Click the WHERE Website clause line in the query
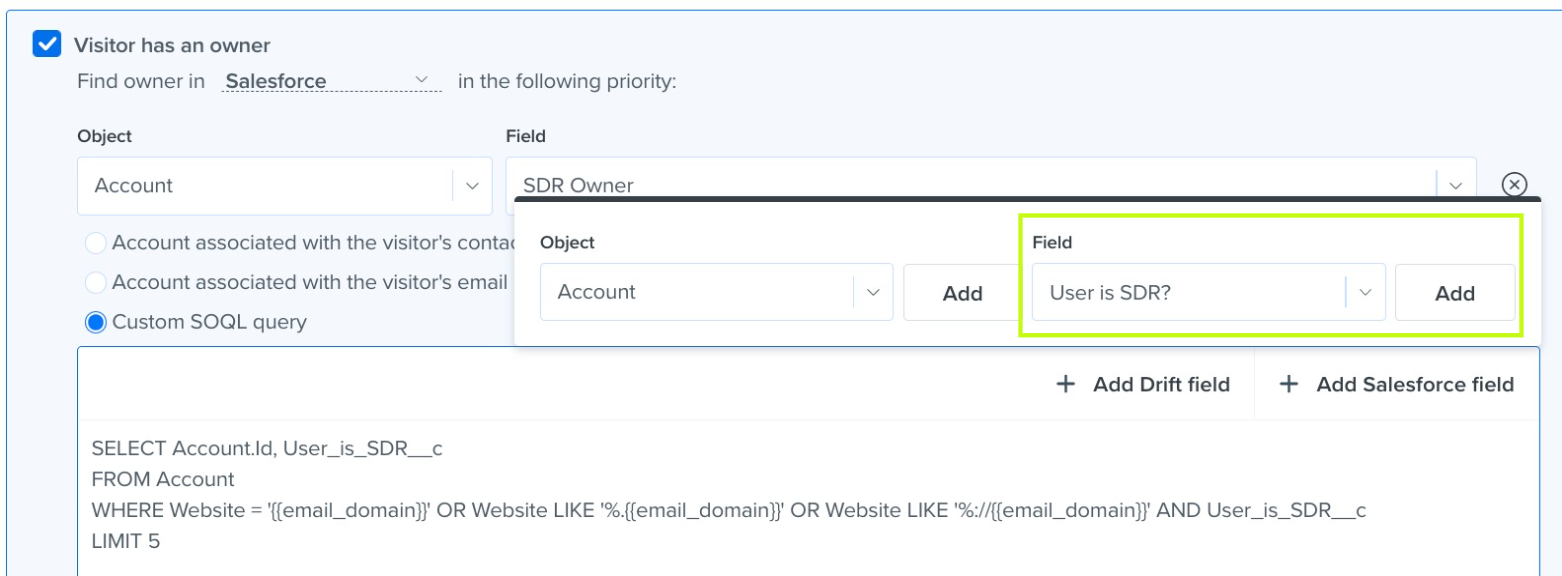Viewport: 1562px width, 576px height. click(x=728, y=510)
